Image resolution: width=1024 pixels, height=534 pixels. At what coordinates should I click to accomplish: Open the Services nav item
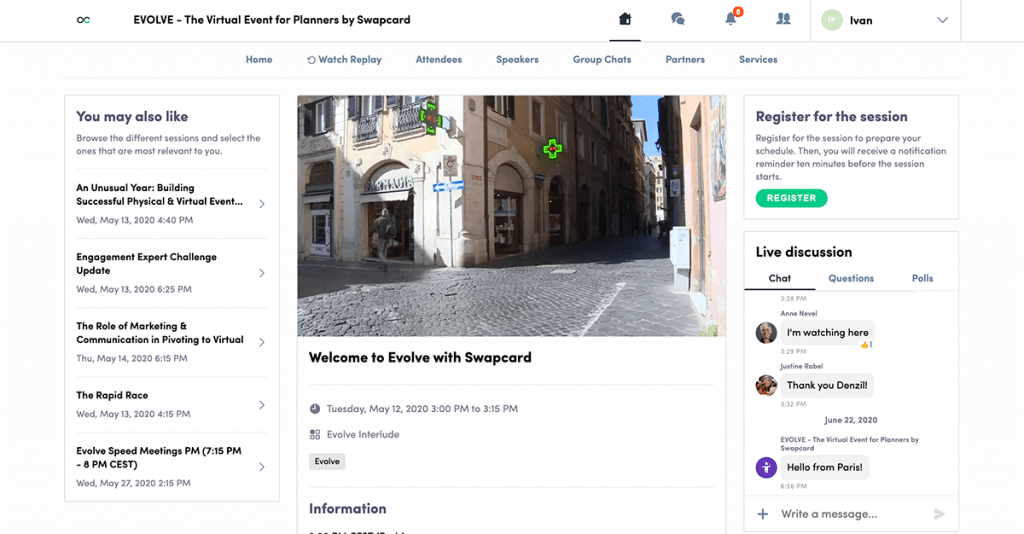tap(758, 59)
